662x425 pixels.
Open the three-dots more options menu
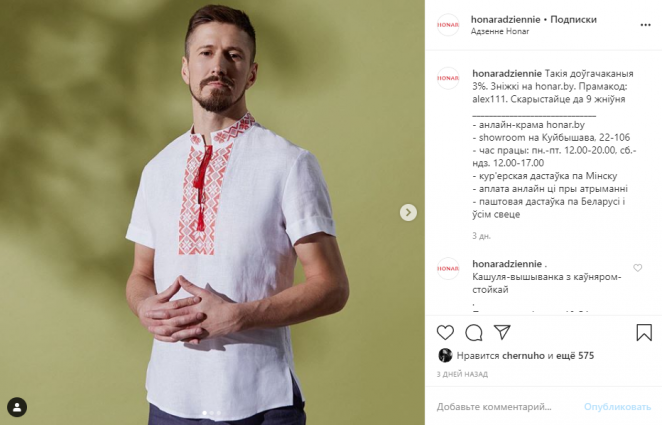point(645,25)
